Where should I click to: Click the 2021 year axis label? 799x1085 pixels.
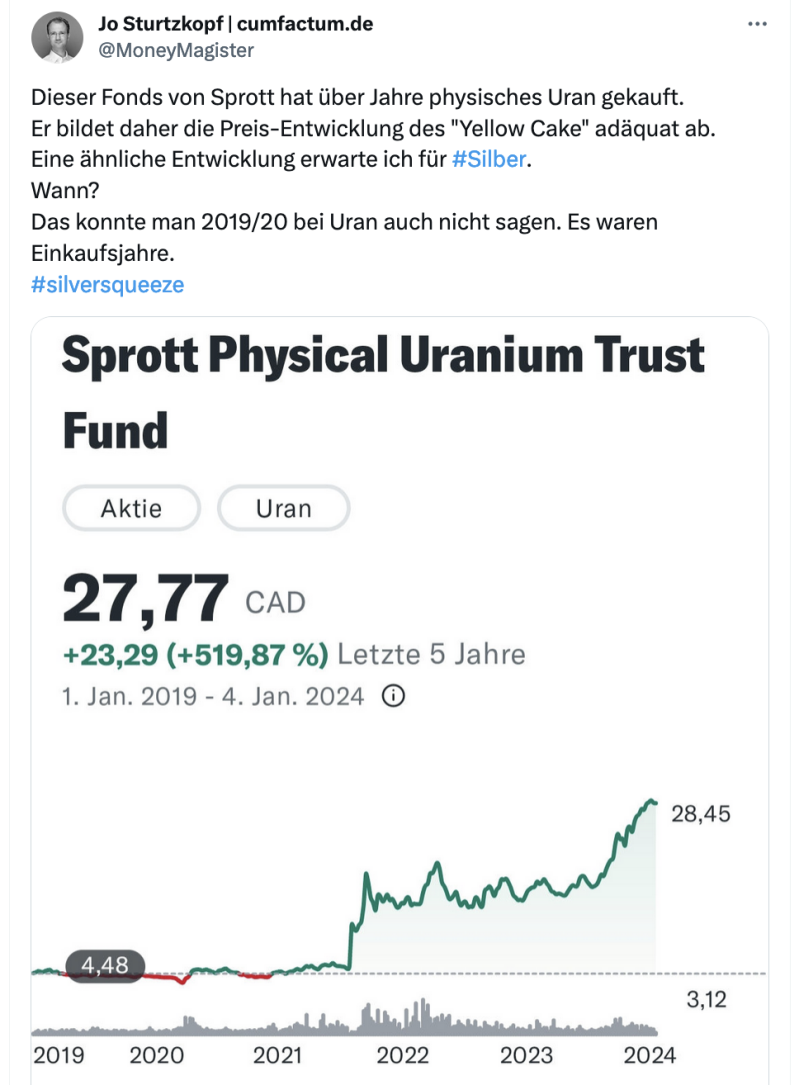277,1055
